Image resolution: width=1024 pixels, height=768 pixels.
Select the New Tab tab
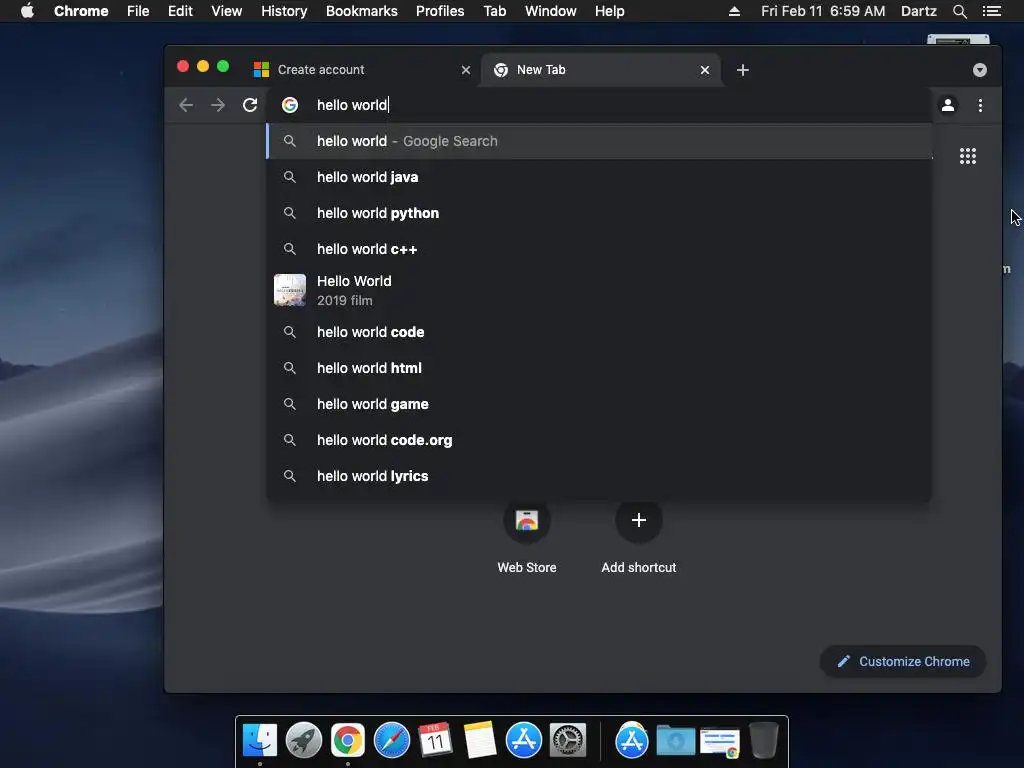(601, 70)
